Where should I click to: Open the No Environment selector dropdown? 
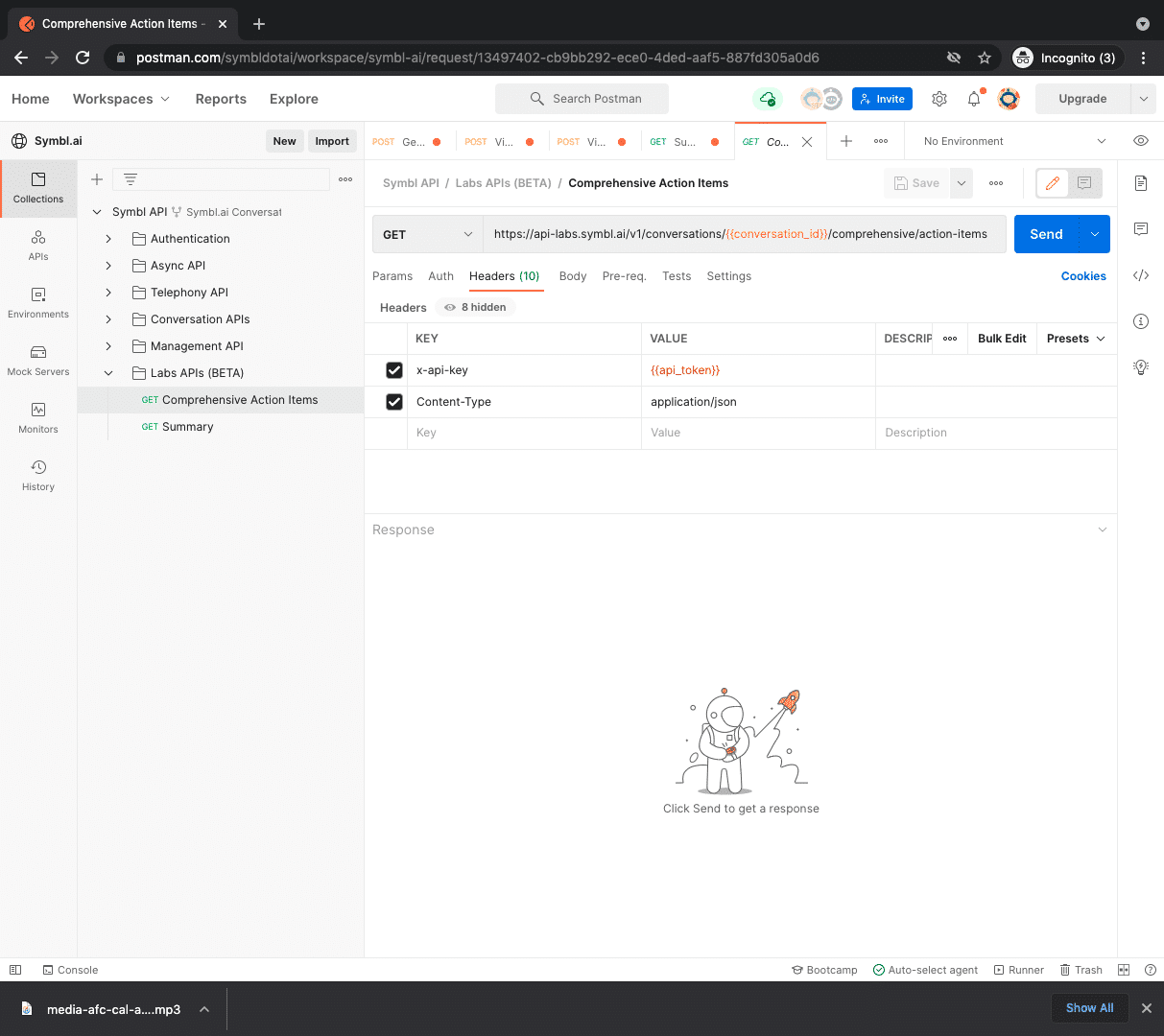1013,141
